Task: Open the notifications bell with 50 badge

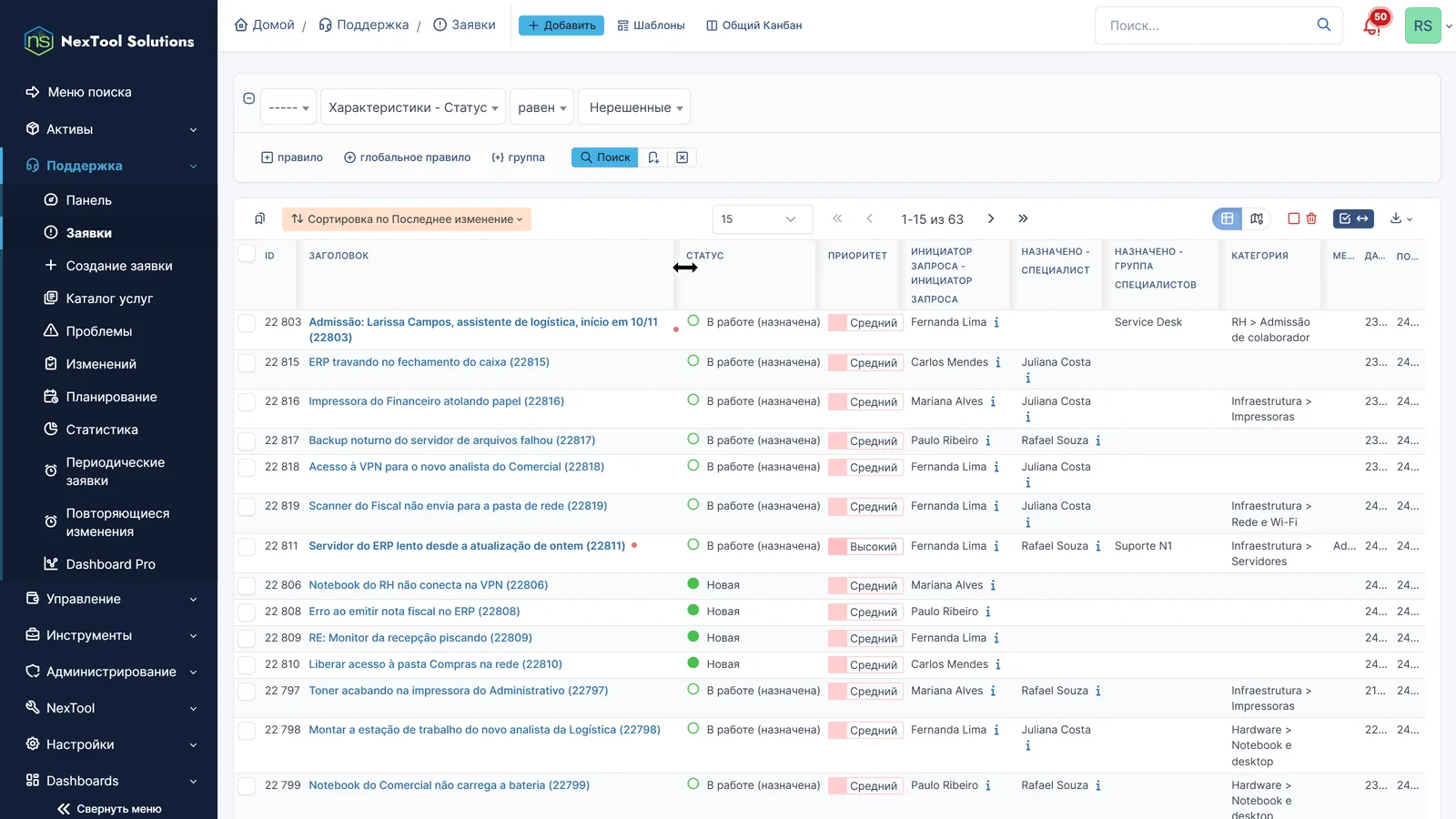Action: 1374,25
